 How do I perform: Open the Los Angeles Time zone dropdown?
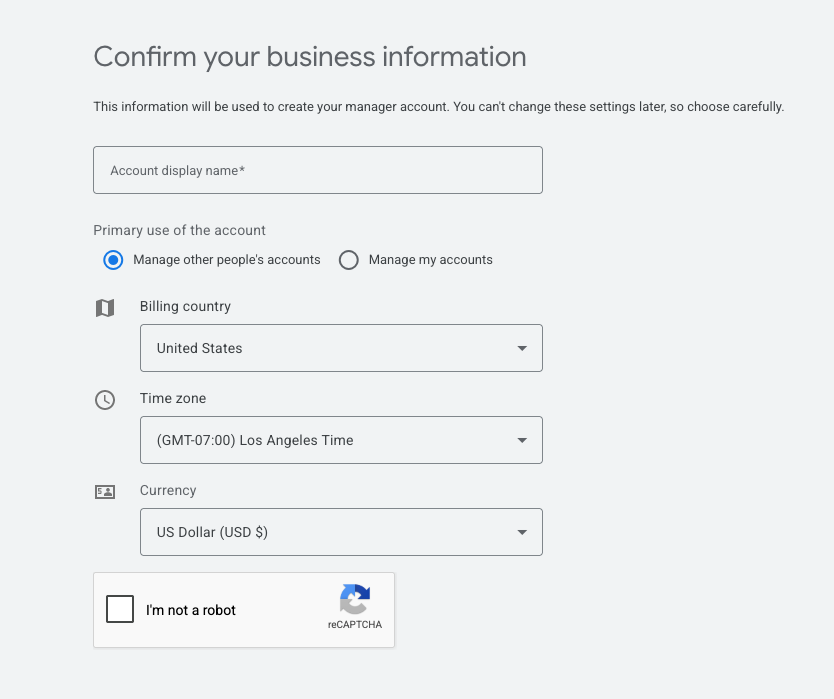tap(341, 440)
